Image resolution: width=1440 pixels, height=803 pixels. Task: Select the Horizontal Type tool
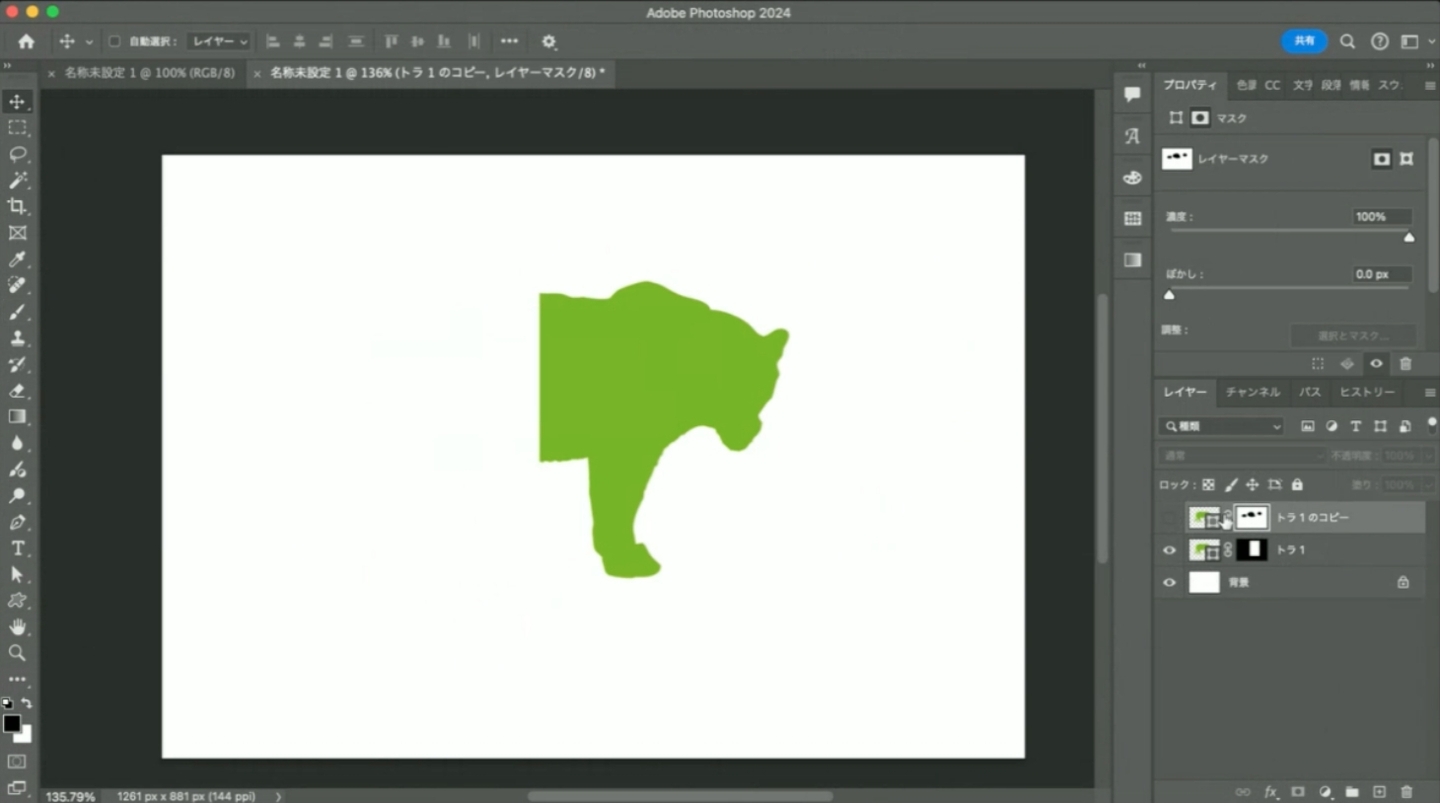[x=17, y=548]
